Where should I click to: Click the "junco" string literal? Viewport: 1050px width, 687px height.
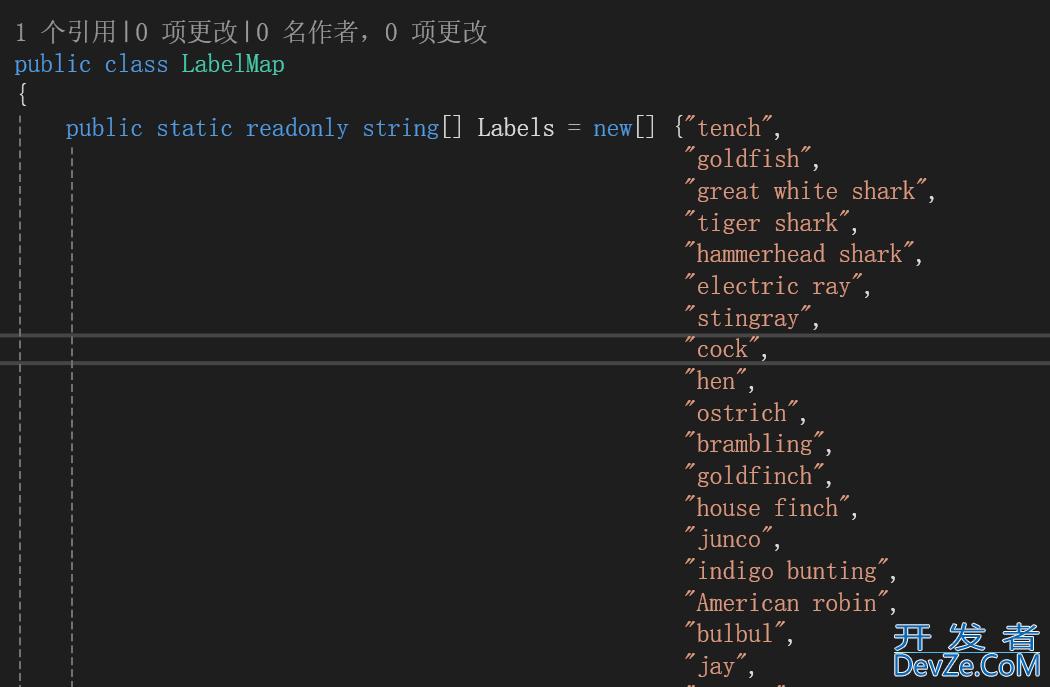[729, 540]
